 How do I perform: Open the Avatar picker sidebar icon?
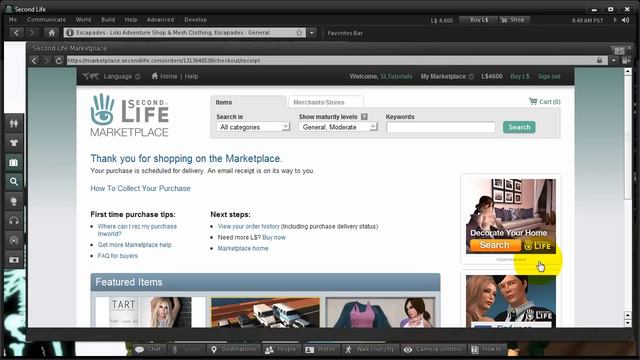tap(13, 123)
